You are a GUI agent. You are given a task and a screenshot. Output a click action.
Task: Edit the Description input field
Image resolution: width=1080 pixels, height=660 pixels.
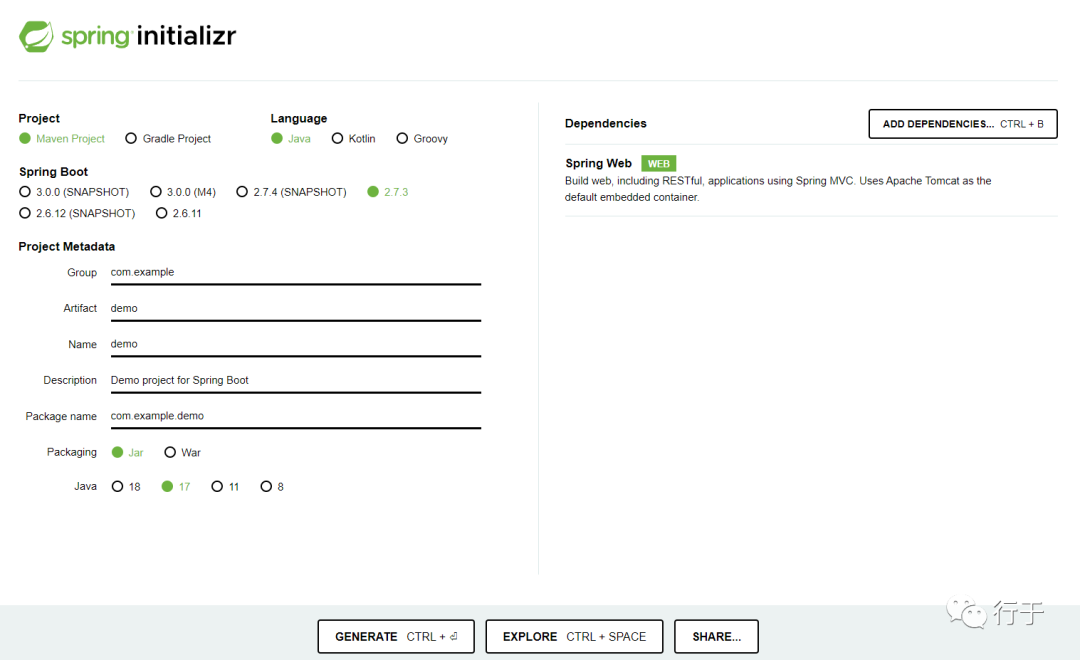pos(295,380)
